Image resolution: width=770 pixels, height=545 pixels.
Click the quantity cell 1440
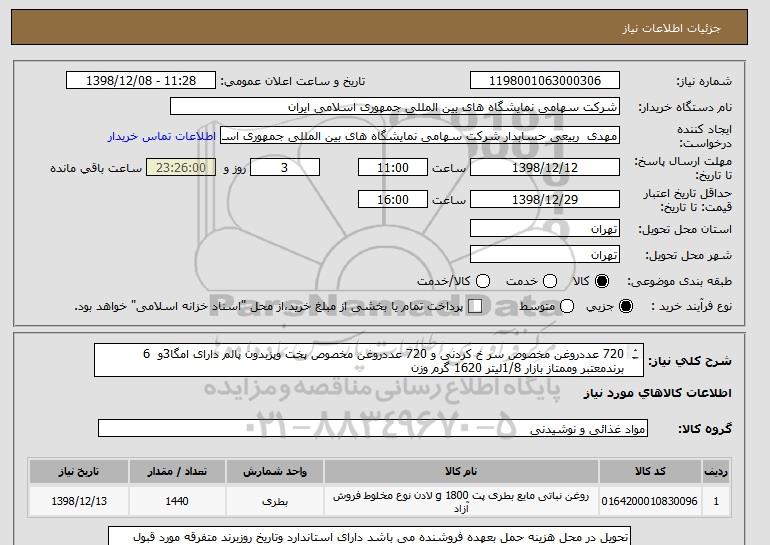(x=177, y=501)
